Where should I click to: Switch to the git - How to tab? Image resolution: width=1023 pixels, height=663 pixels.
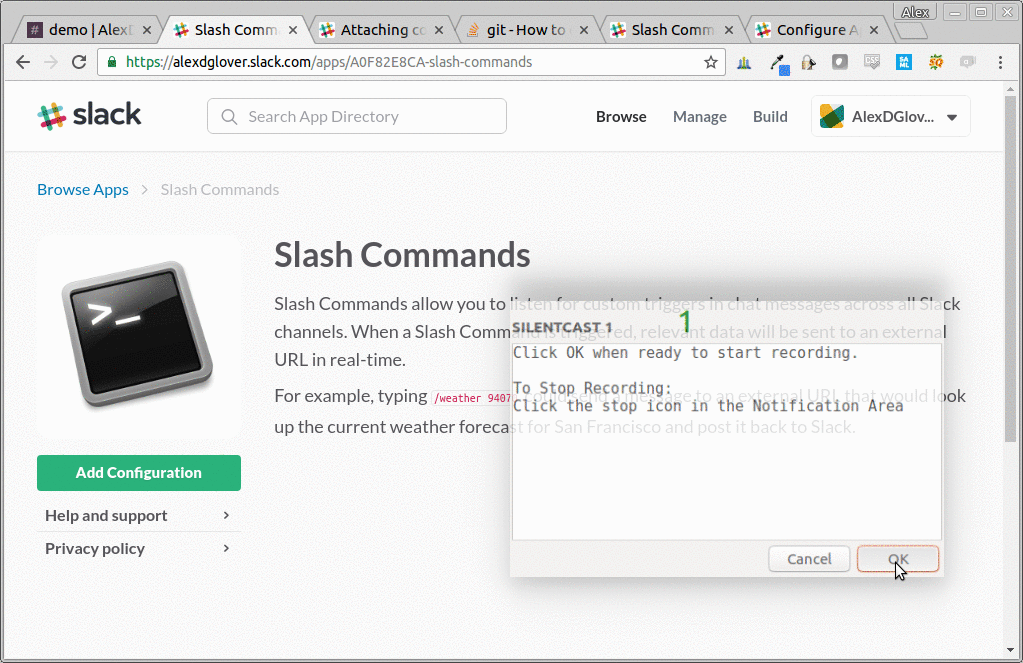point(526,30)
